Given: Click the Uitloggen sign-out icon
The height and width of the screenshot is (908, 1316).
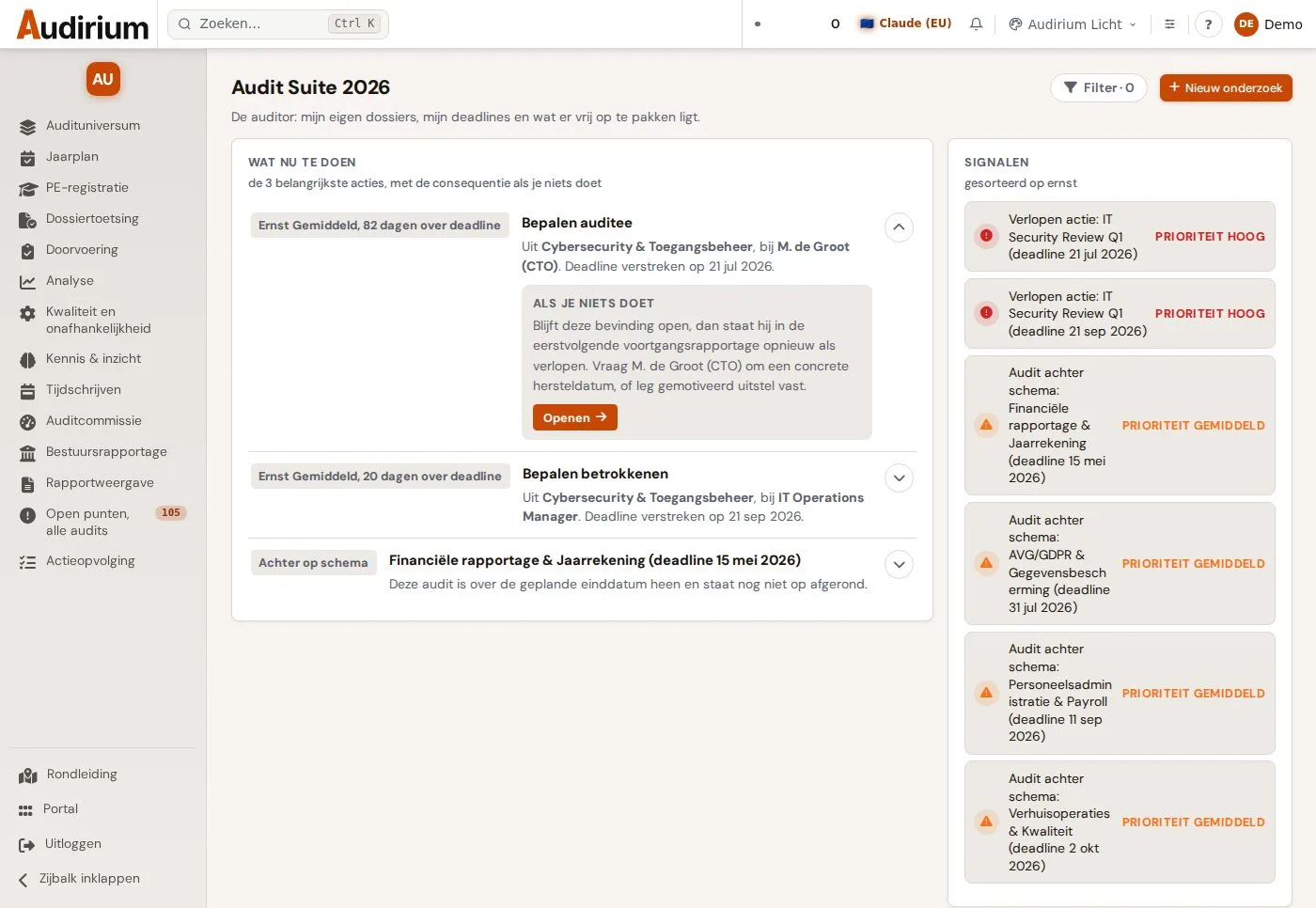Looking at the screenshot, I should pos(27,844).
